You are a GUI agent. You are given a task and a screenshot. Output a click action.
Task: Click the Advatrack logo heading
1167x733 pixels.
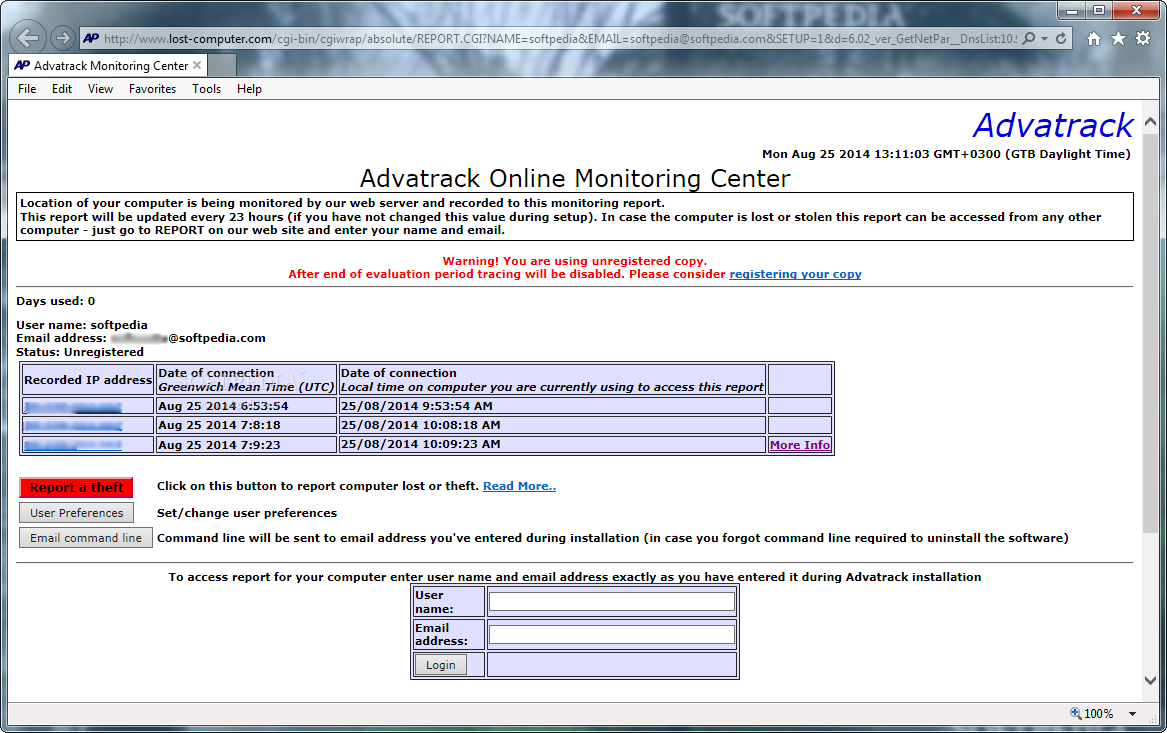point(1053,125)
